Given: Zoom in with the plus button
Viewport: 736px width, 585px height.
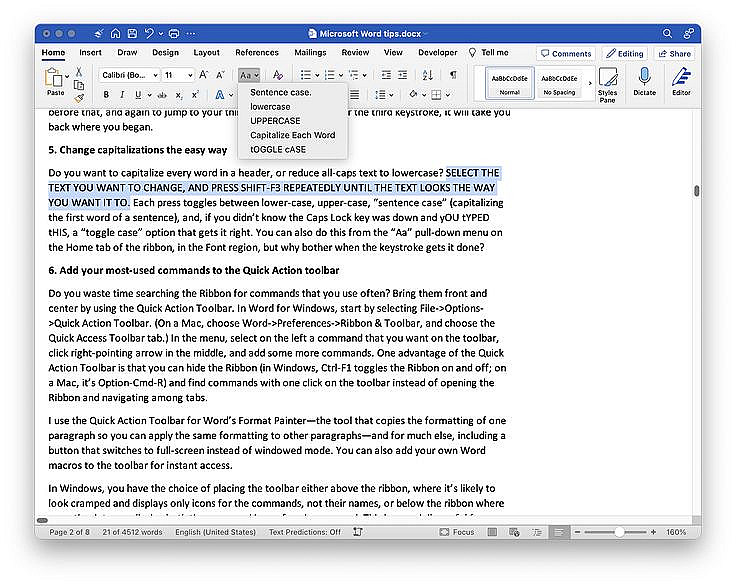Looking at the screenshot, I should tap(653, 532).
